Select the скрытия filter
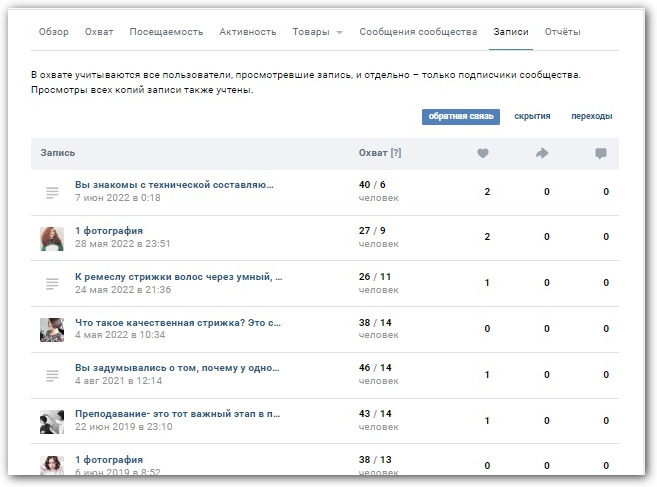Image resolution: width=657 pixels, height=487 pixels. click(x=532, y=116)
